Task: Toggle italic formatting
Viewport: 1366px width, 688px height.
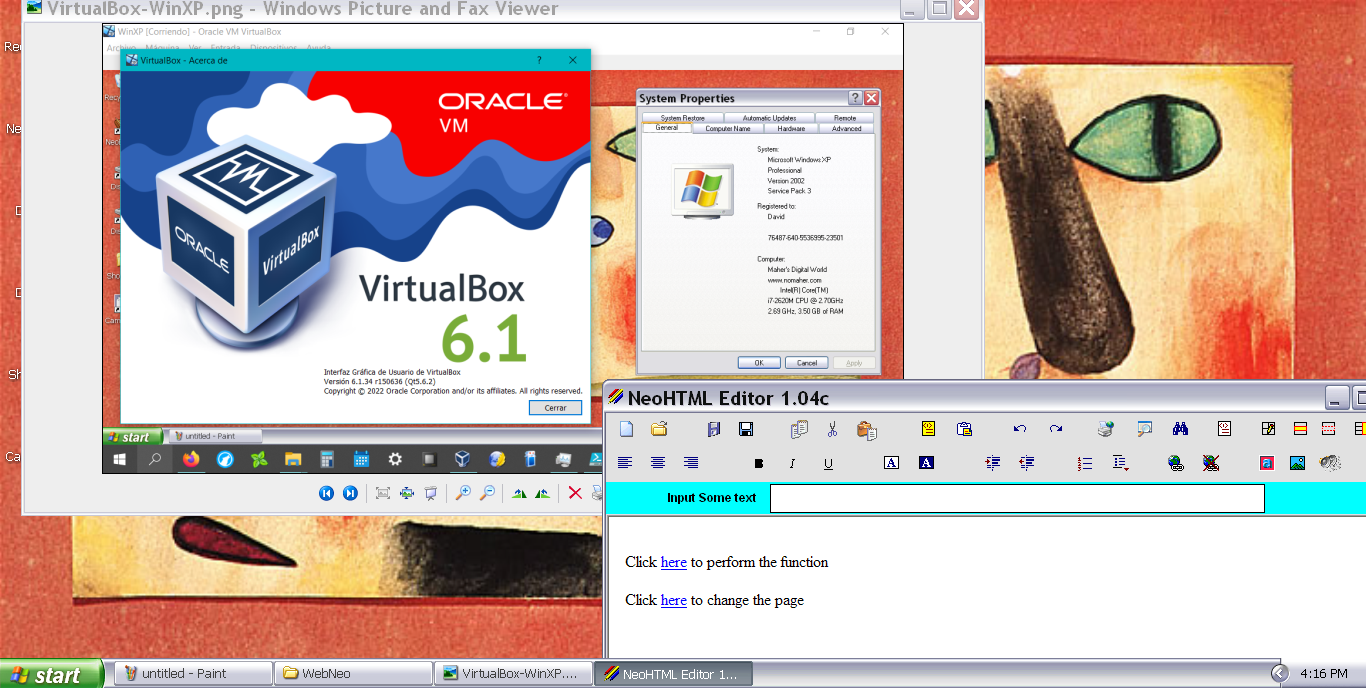Action: click(x=792, y=463)
